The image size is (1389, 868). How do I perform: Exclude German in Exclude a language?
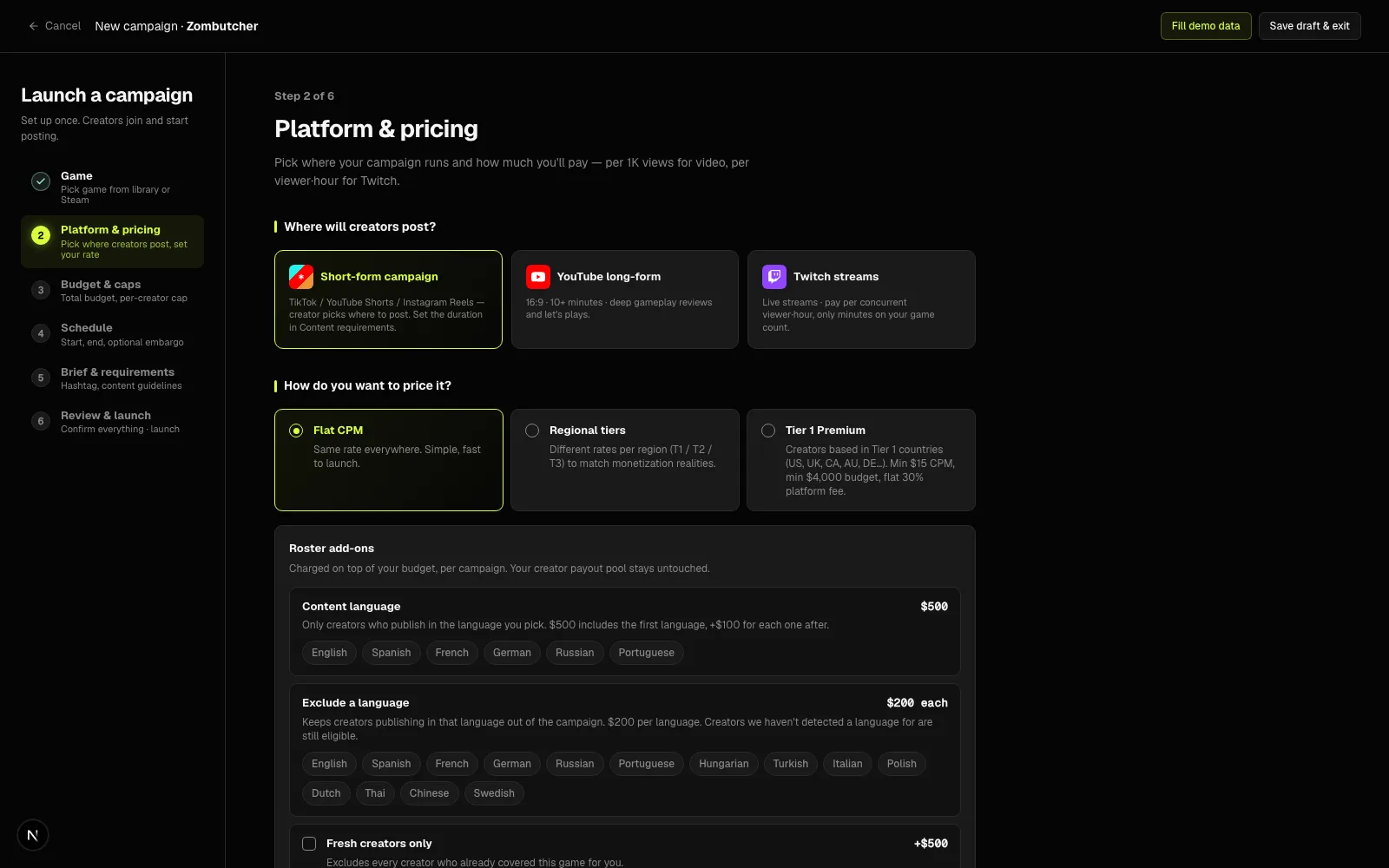point(512,764)
